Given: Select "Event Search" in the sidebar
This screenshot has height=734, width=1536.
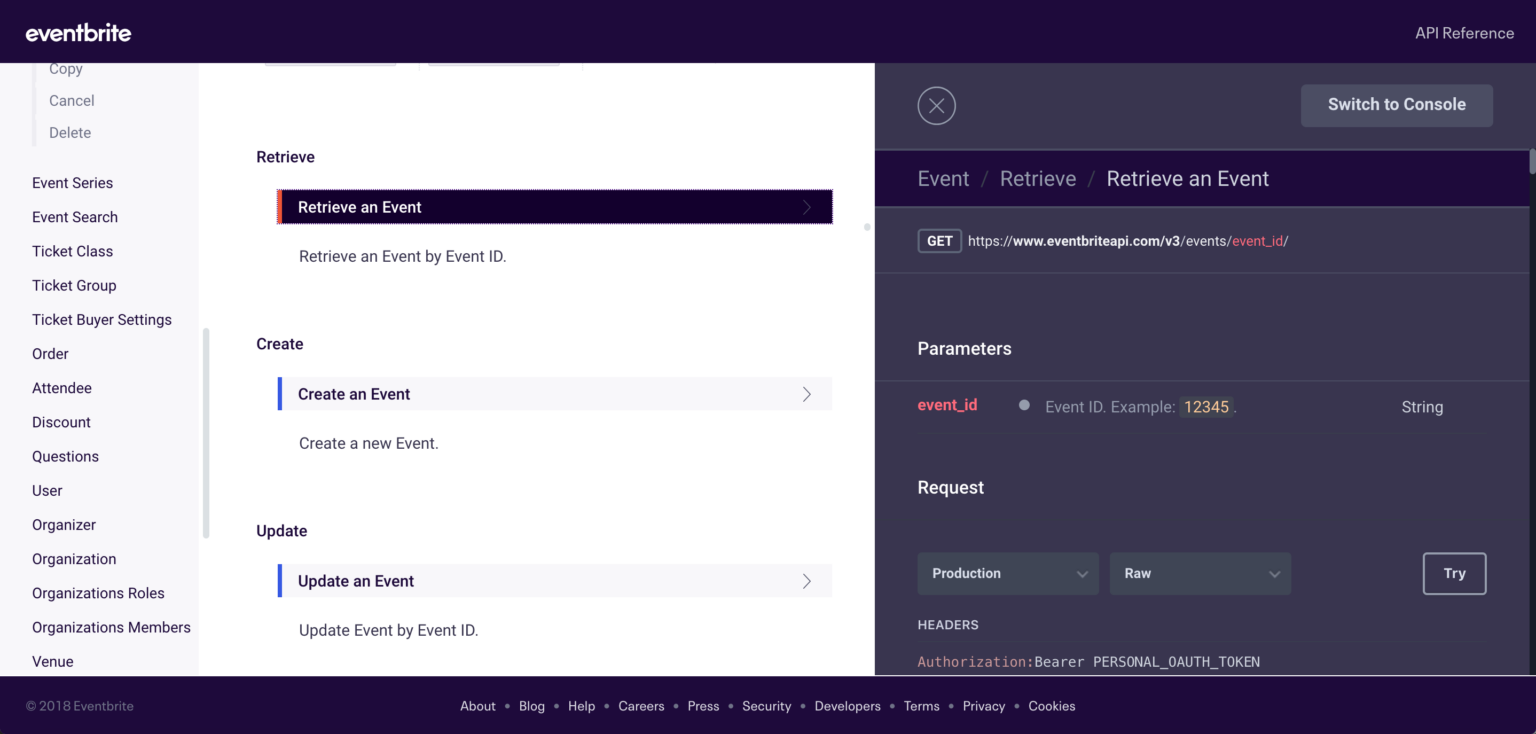Looking at the screenshot, I should coord(74,216).
